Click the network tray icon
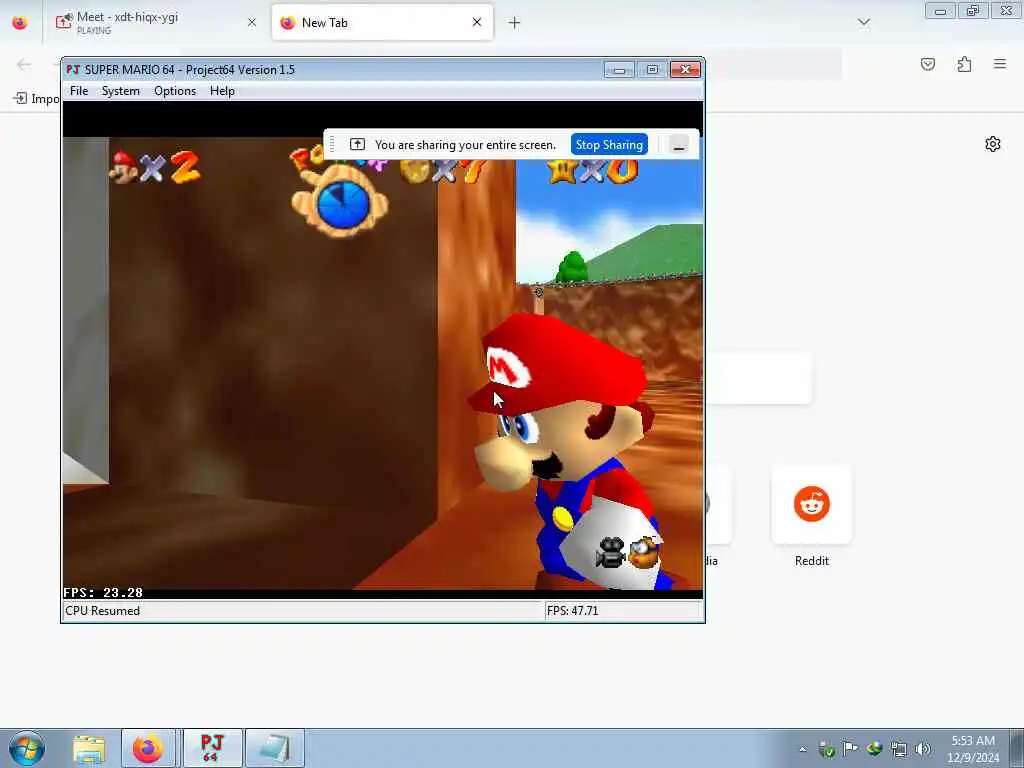 click(x=899, y=750)
